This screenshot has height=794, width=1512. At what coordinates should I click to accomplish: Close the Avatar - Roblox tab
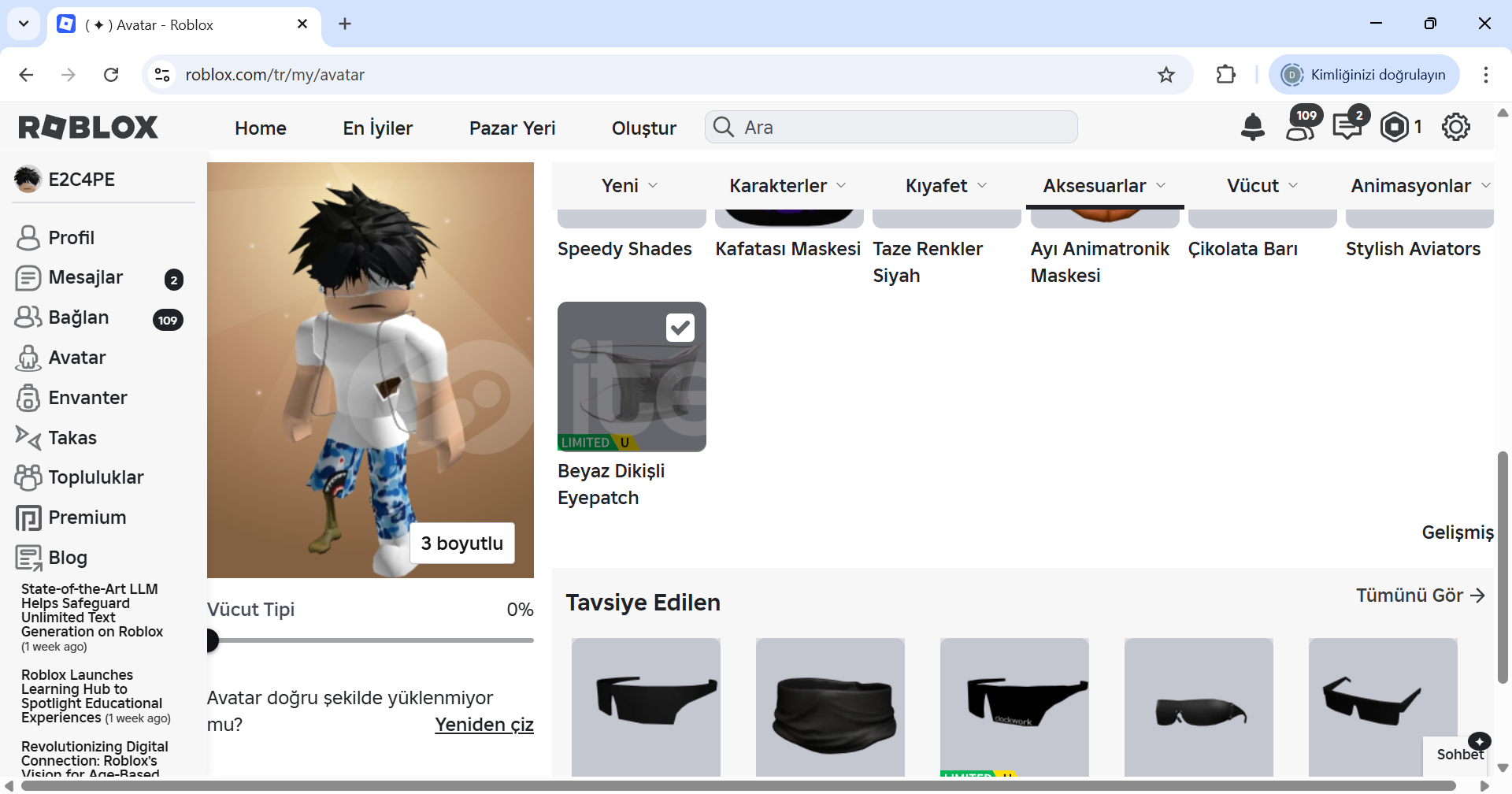pos(302,24)
